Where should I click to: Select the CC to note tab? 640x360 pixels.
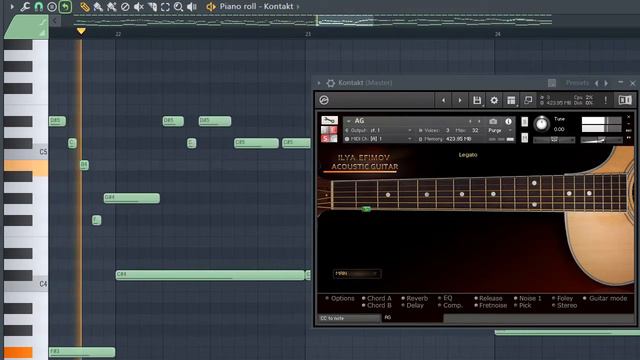click(349, 318)
